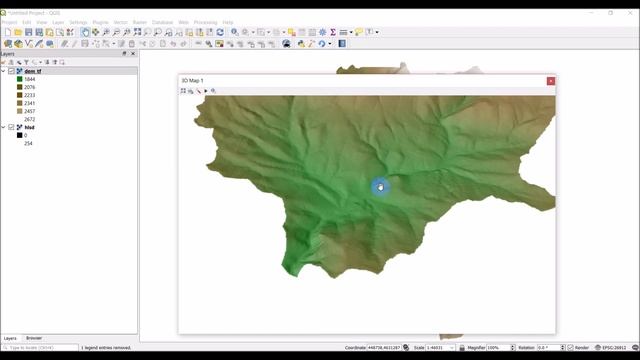Click the play animation icon in 3D Map 1

206,91
